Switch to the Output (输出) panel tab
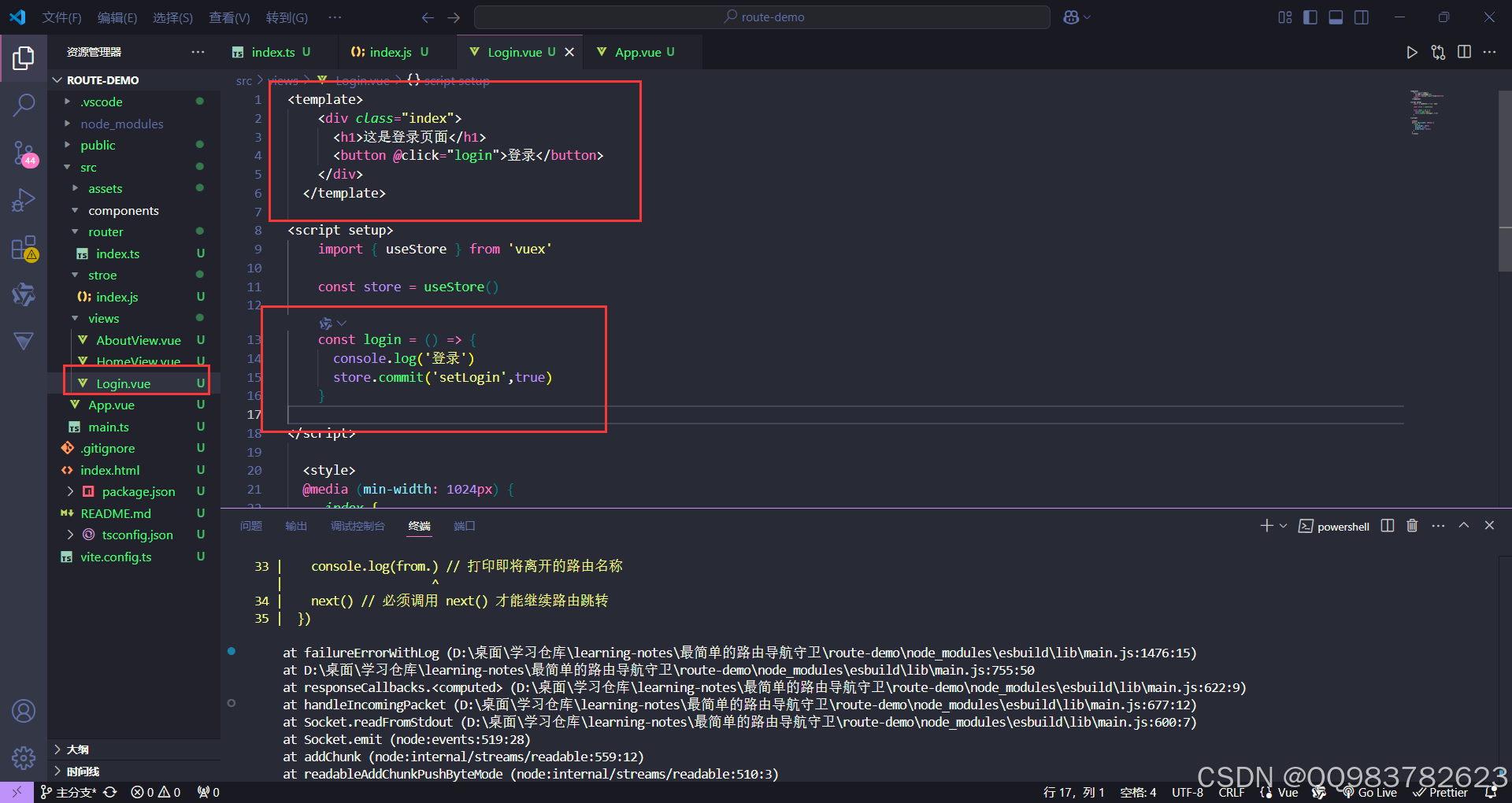1512x803 pixels. (x=296, y=526)
